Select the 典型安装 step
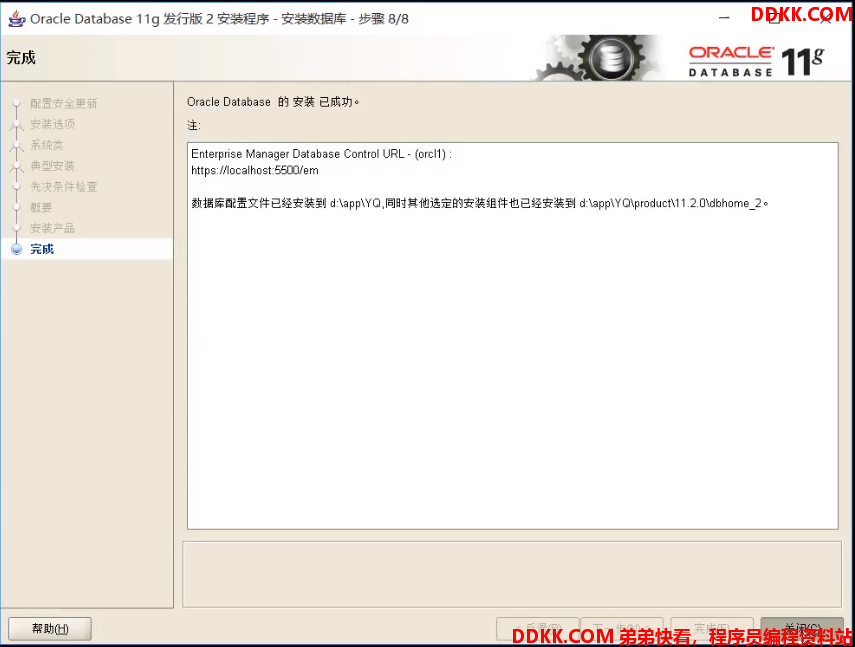Viewport: 855px width, 647px height. click(52, 166)
